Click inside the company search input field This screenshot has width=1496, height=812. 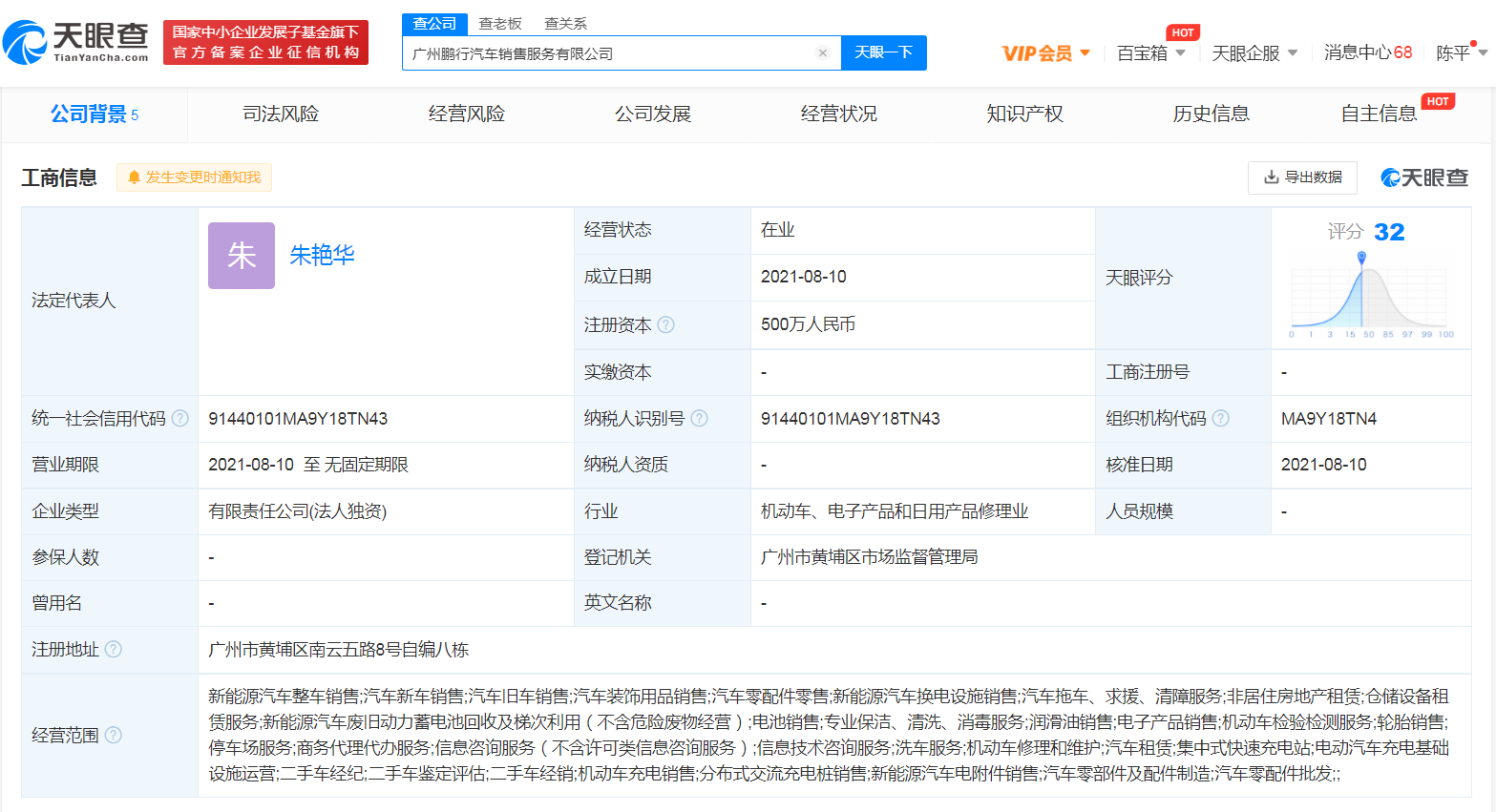(x=611, y=52)
